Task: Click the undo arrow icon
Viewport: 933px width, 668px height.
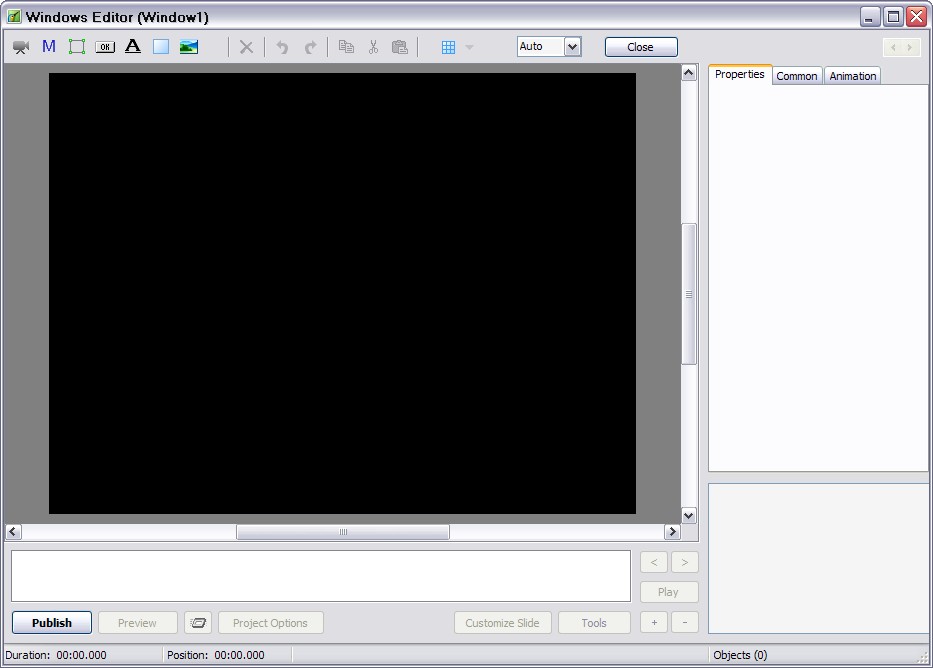Action: point(282,47)
